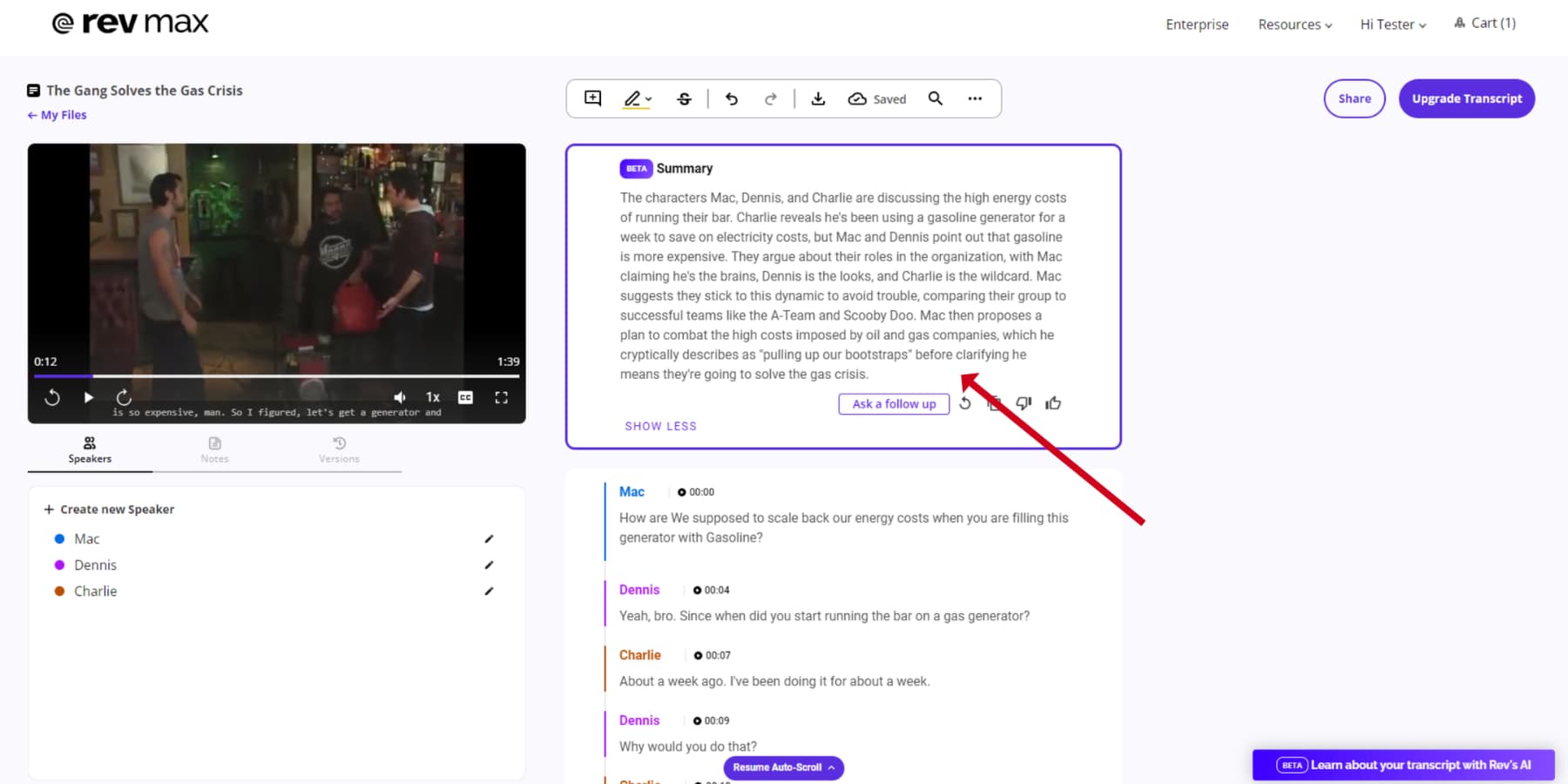Go back via the My Files link
The width and height of the screenshot is (1568, 784).
click(x=56, y=114)
